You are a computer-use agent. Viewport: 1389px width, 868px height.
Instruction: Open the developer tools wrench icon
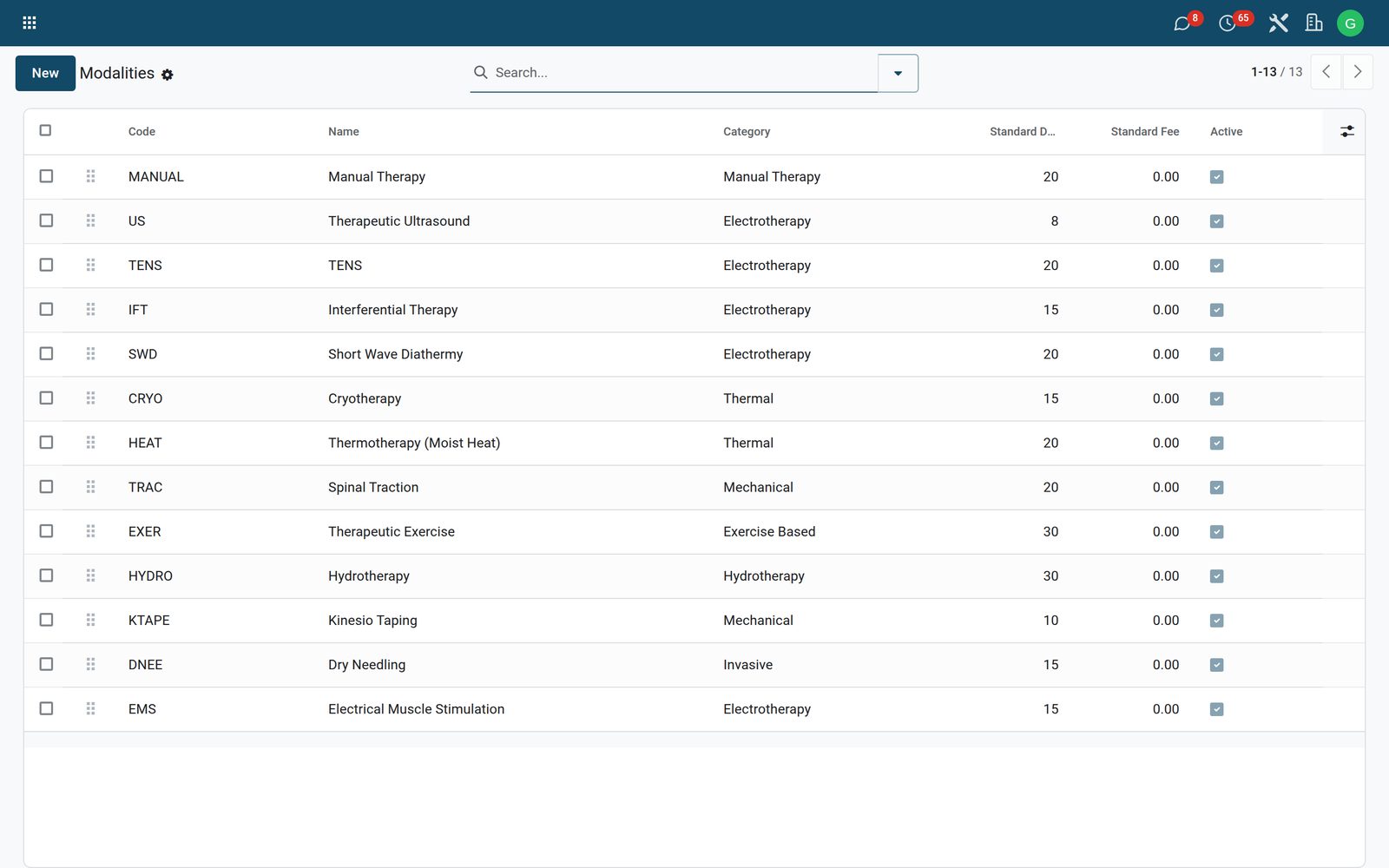(x=1278, y=23)
